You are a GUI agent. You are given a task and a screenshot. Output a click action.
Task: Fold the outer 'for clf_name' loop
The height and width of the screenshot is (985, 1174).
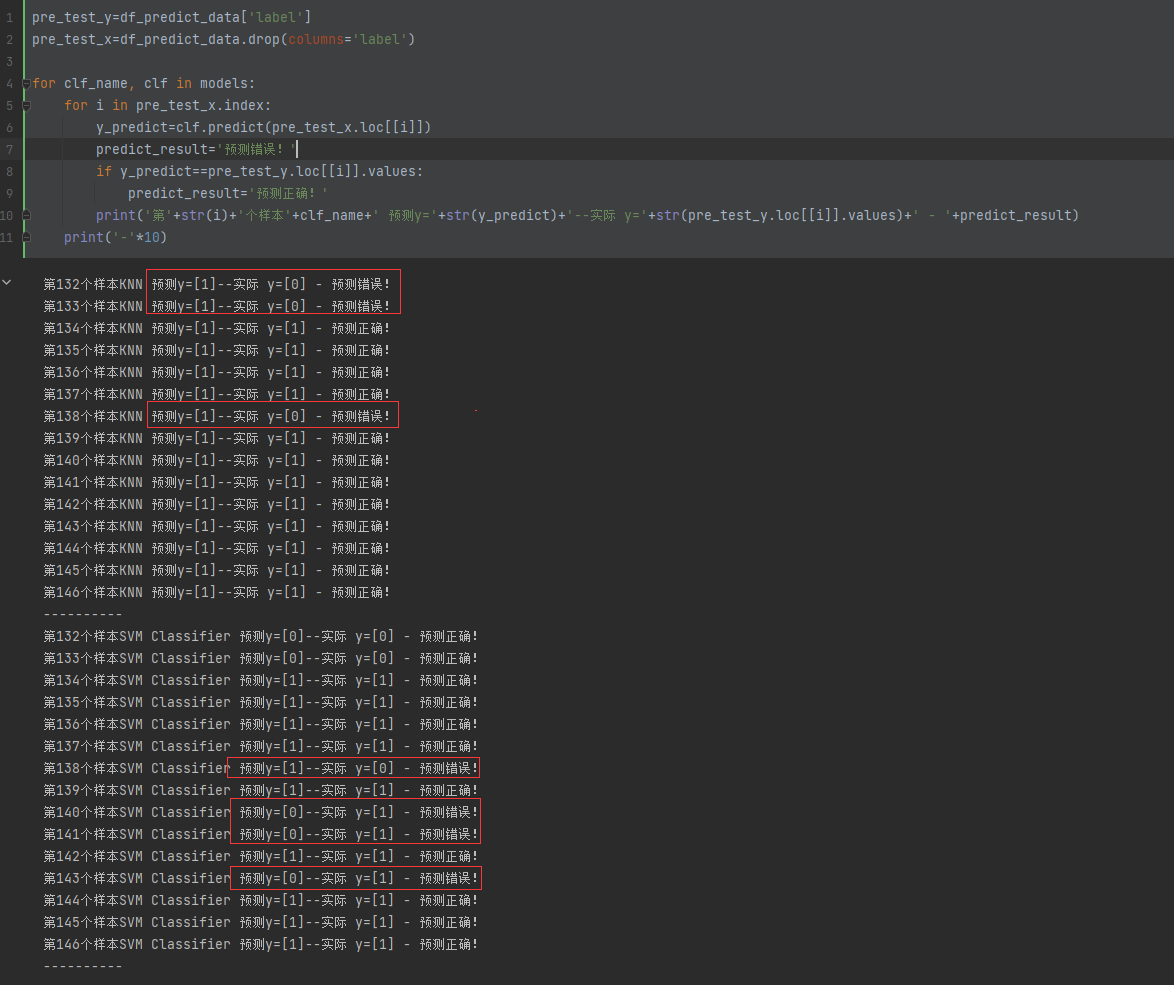click(x=26, y=84)
